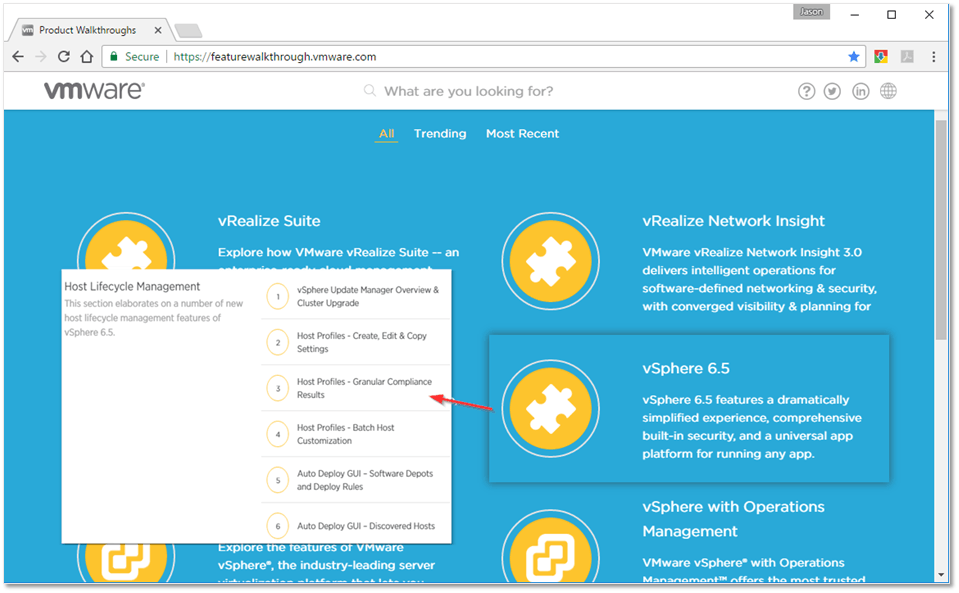Viewport: 959px width, 593px height.
Task: Click the Jason profile badge
Action: click(812, 12)
